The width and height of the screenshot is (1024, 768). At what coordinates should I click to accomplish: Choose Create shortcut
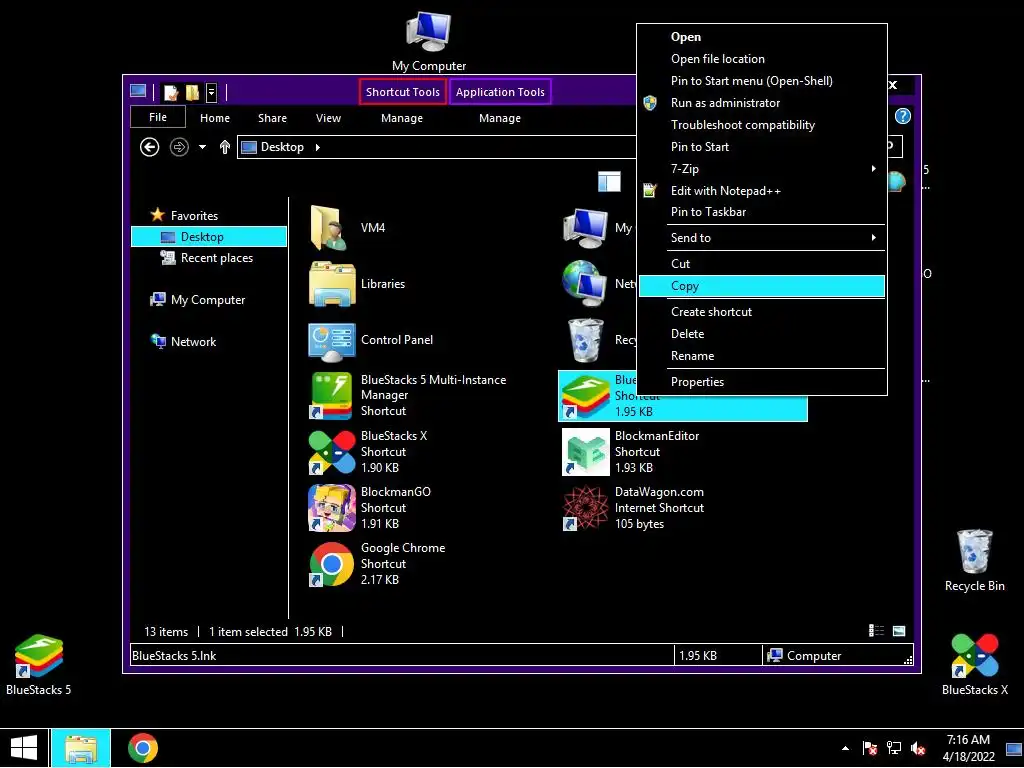pos(761,312)
